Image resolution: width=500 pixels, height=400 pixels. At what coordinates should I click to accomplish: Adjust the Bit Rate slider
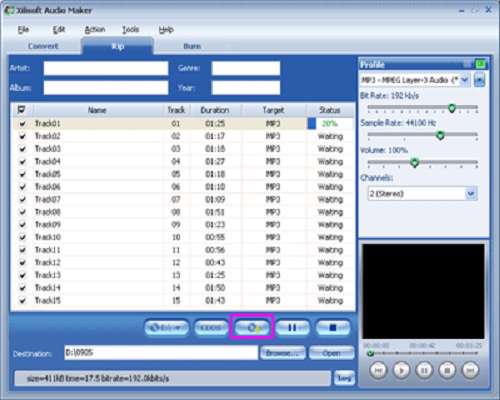pos(452,108)
